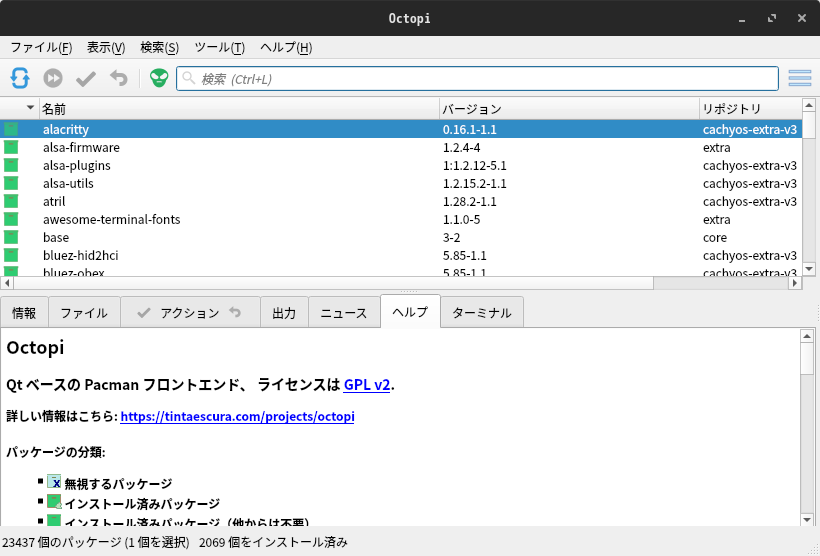
Task: Switch to the ニュース tab
Action: pos(344,313)
